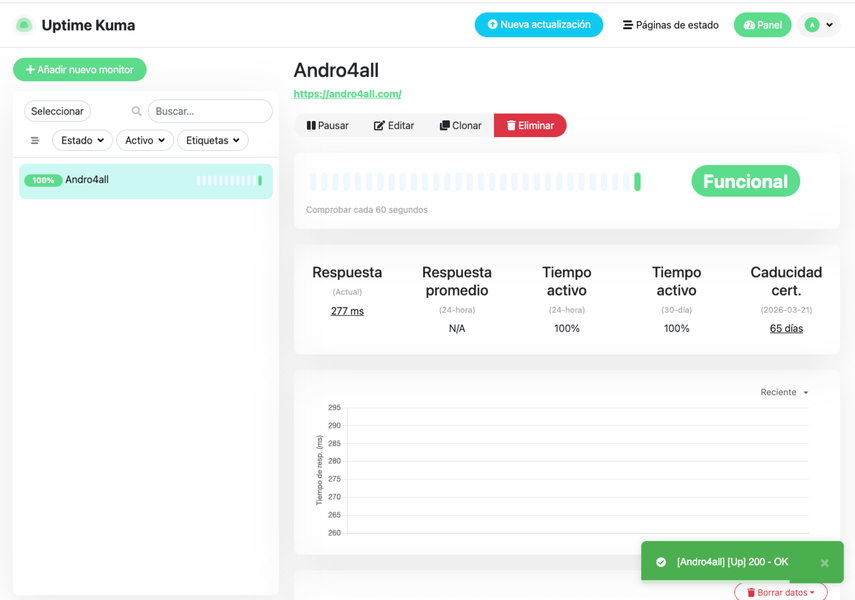Go to the Panel dashboard
Screen dimensions: 855x600
(762, 25)
